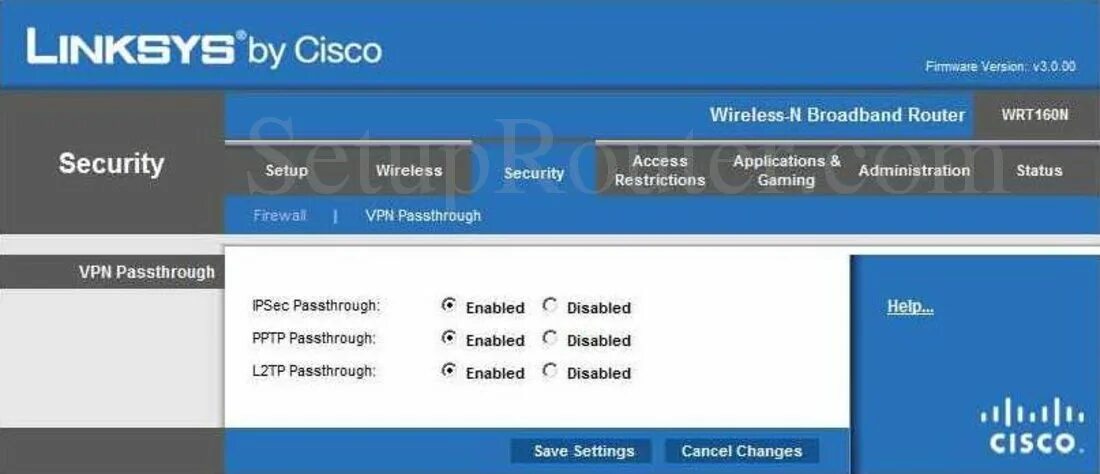Click the Linksys by Cisco logo

coord(204,48)
